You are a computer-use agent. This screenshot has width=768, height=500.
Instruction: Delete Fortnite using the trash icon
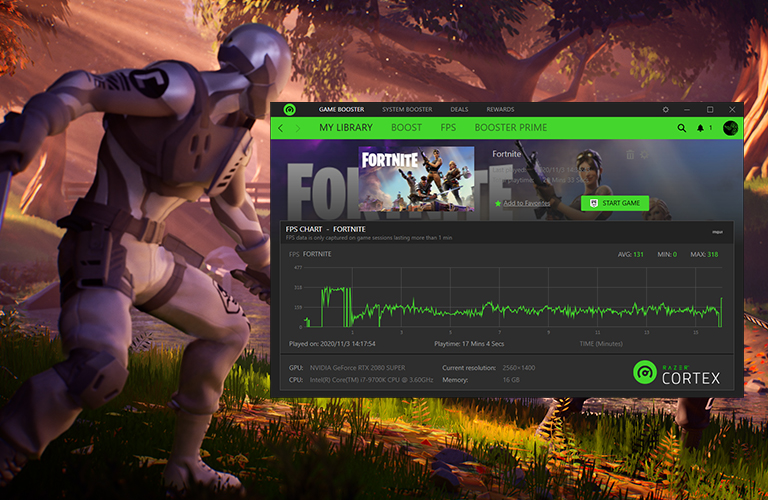click(630, 155)
